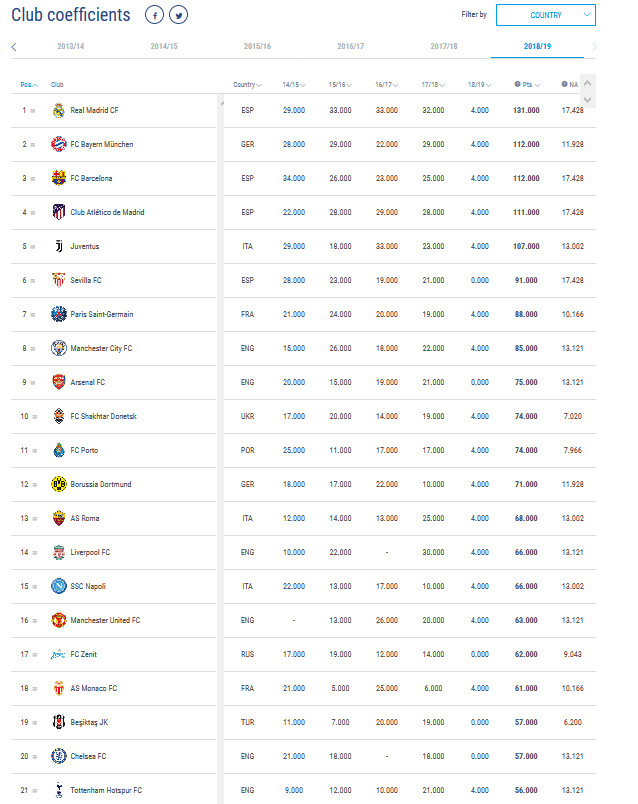Share via the Twitter icon

coord(178,15)
